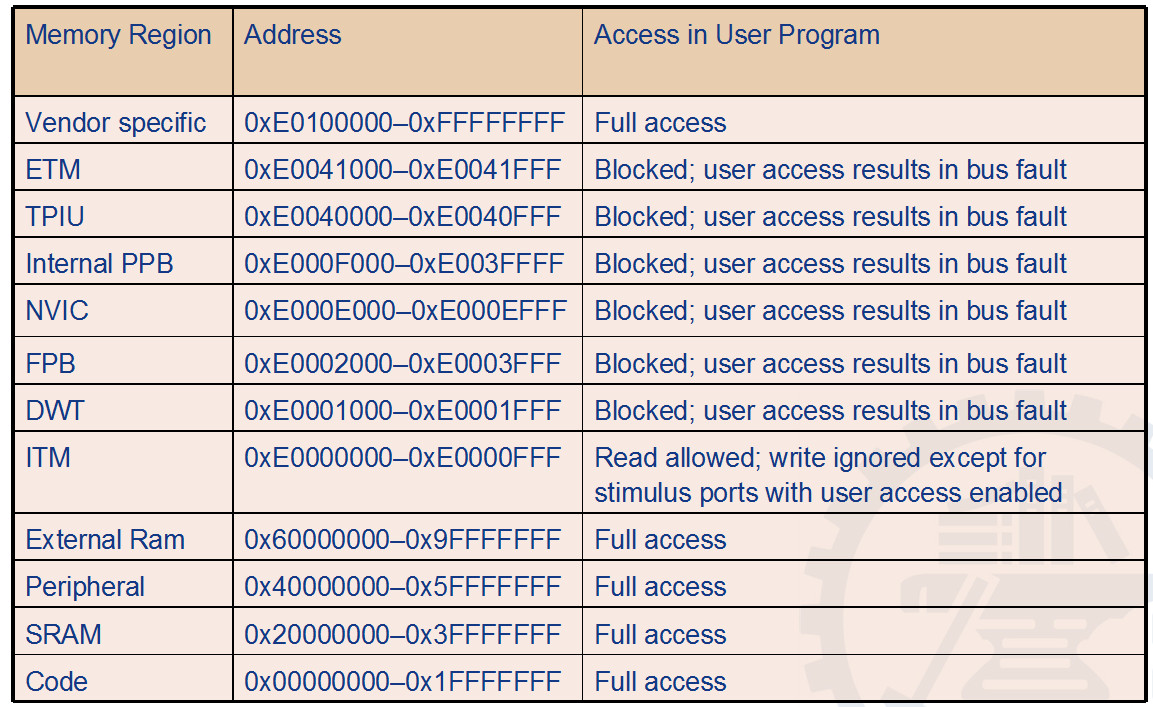Click the ITM memory region cell
1153x707 pixels.
(48, 458)
